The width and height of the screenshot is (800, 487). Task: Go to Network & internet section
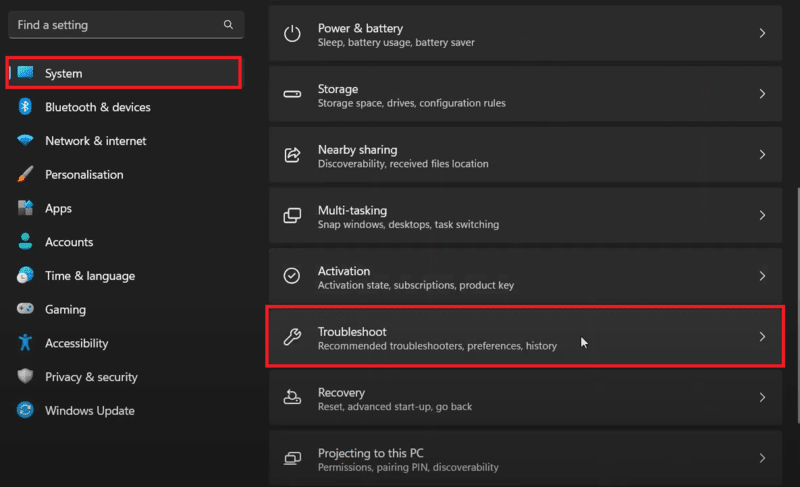(x=95, y=141)
